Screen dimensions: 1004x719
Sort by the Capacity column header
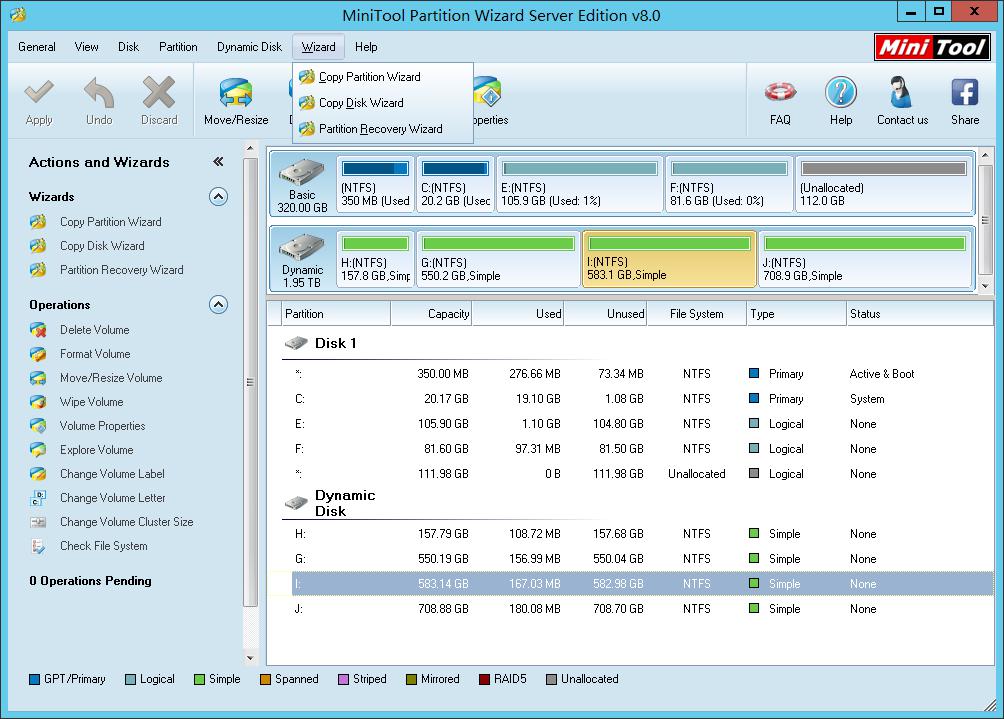431,314
